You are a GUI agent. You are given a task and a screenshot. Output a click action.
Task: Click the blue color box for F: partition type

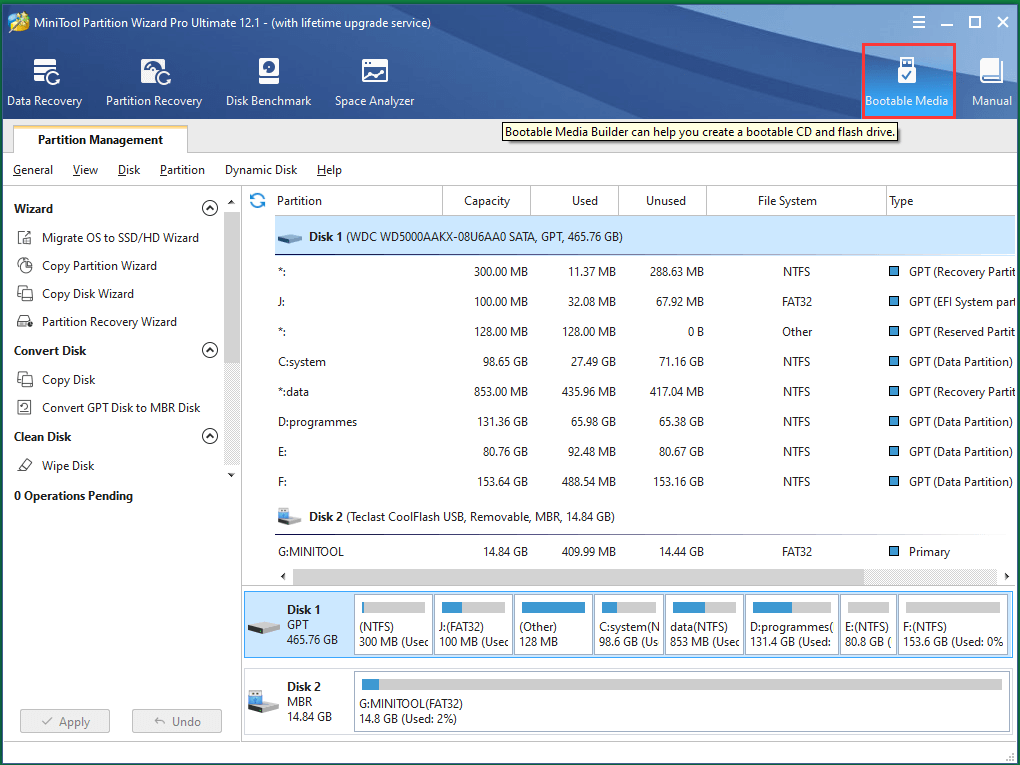894,481
